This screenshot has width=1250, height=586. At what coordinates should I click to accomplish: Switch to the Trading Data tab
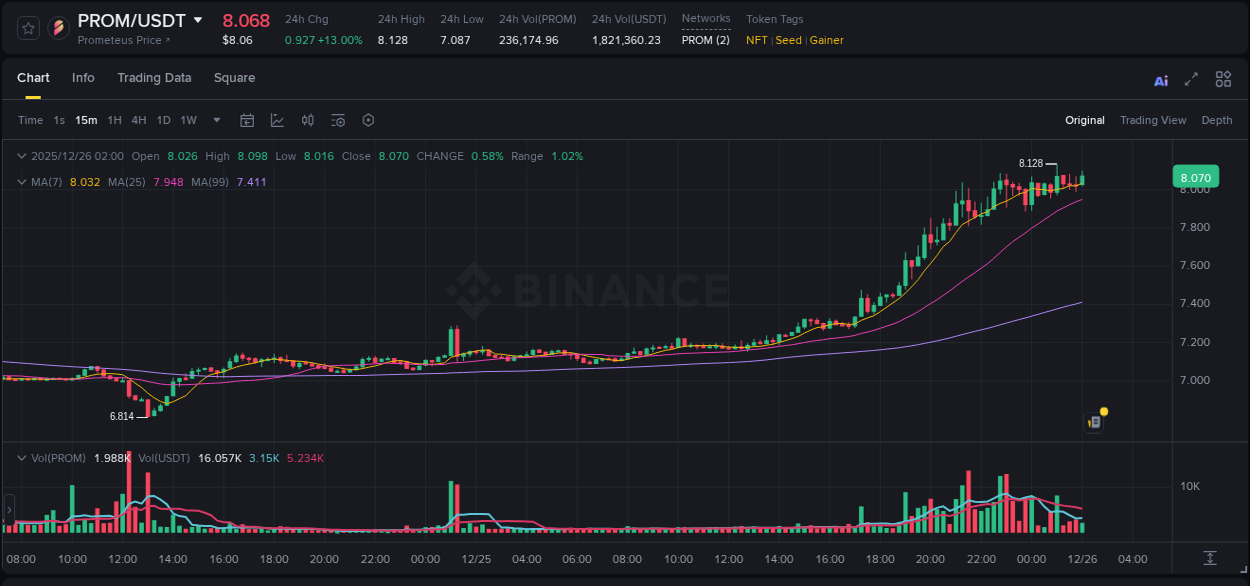click(x=154, y=78)
